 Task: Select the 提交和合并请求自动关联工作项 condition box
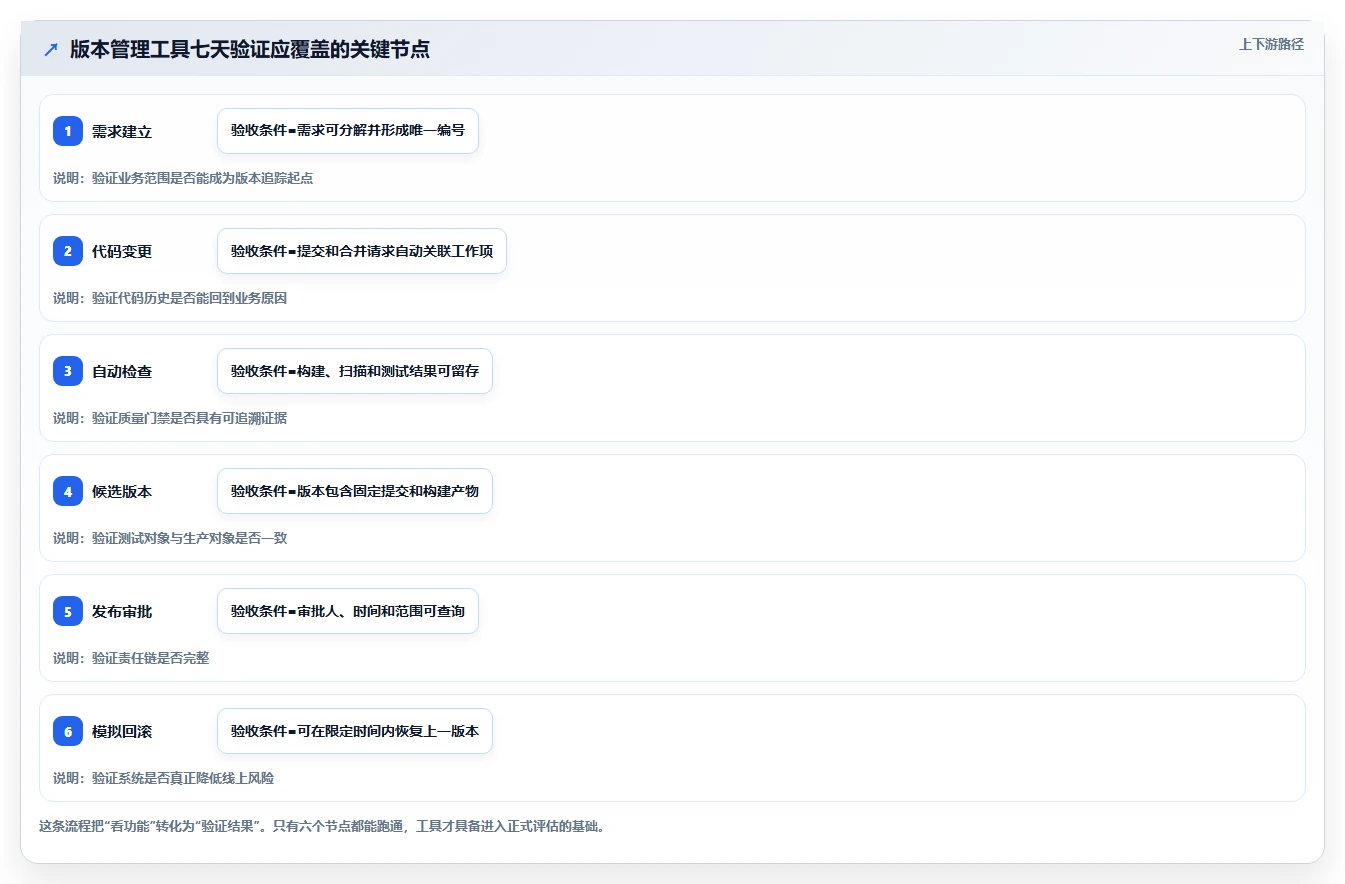362,251
